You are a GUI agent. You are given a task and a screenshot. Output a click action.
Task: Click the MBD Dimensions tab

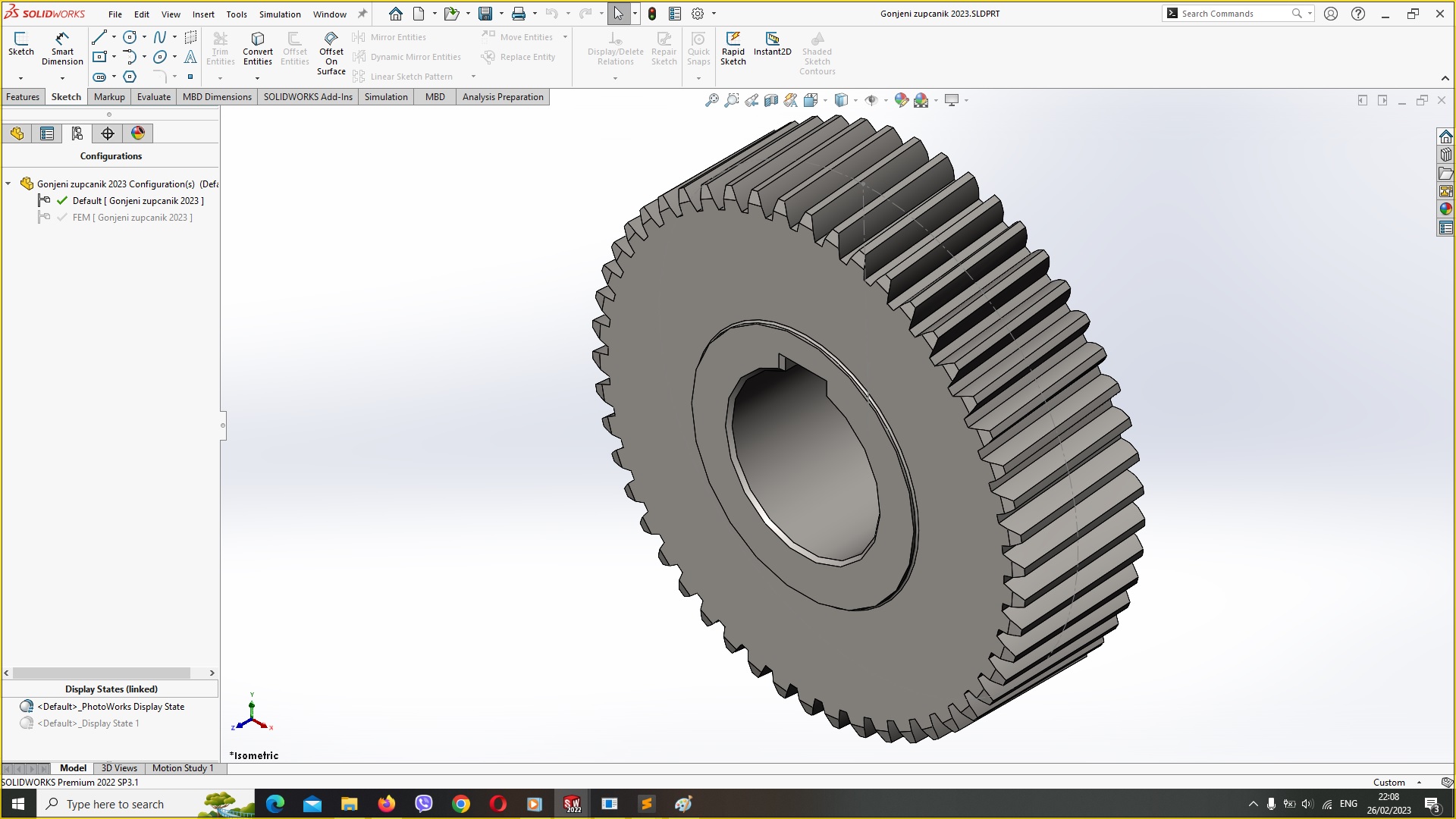217,97
